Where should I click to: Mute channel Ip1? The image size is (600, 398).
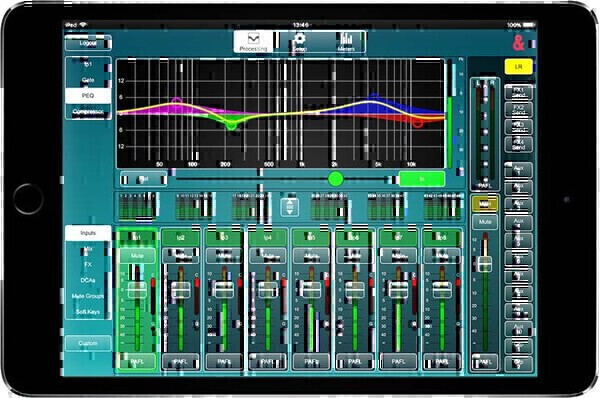[x=137, y=255]
